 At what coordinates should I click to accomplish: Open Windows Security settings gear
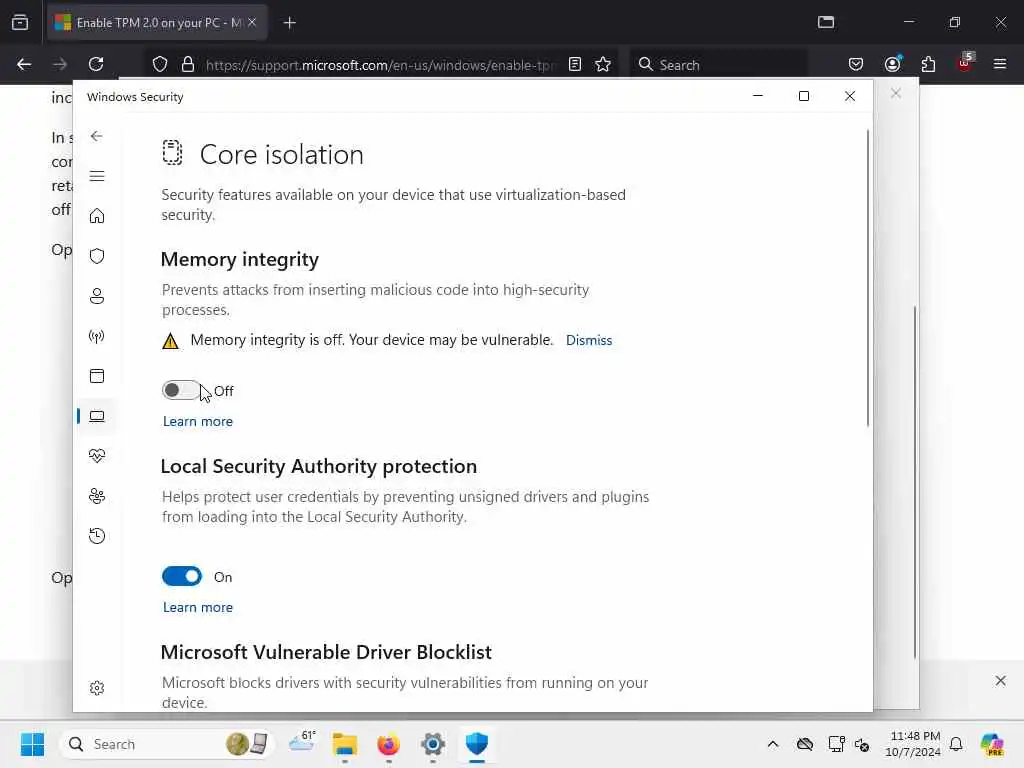coord(97,688)
